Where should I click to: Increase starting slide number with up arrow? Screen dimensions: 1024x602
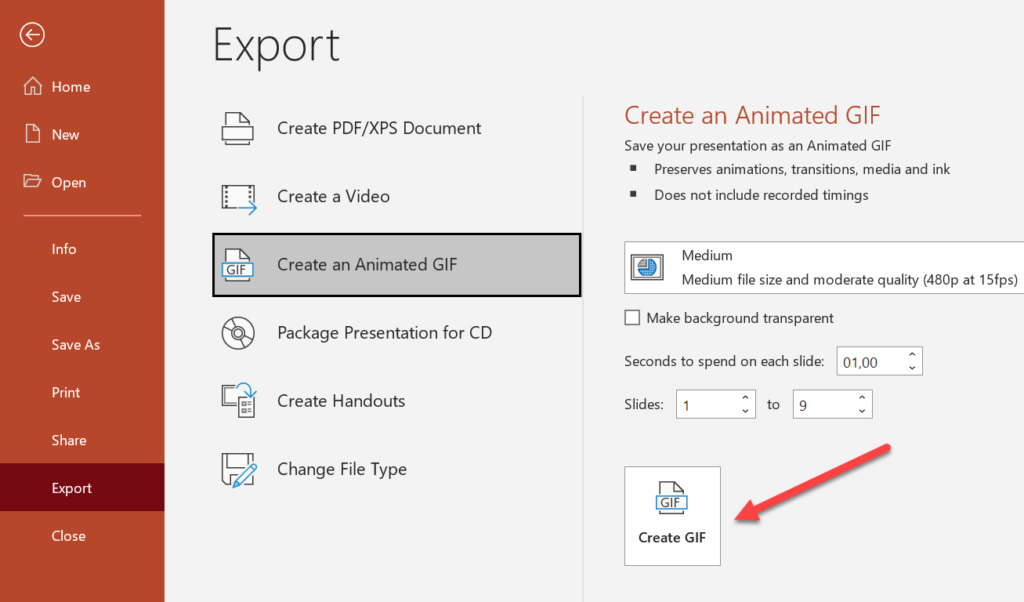click(x=745, y=397)
